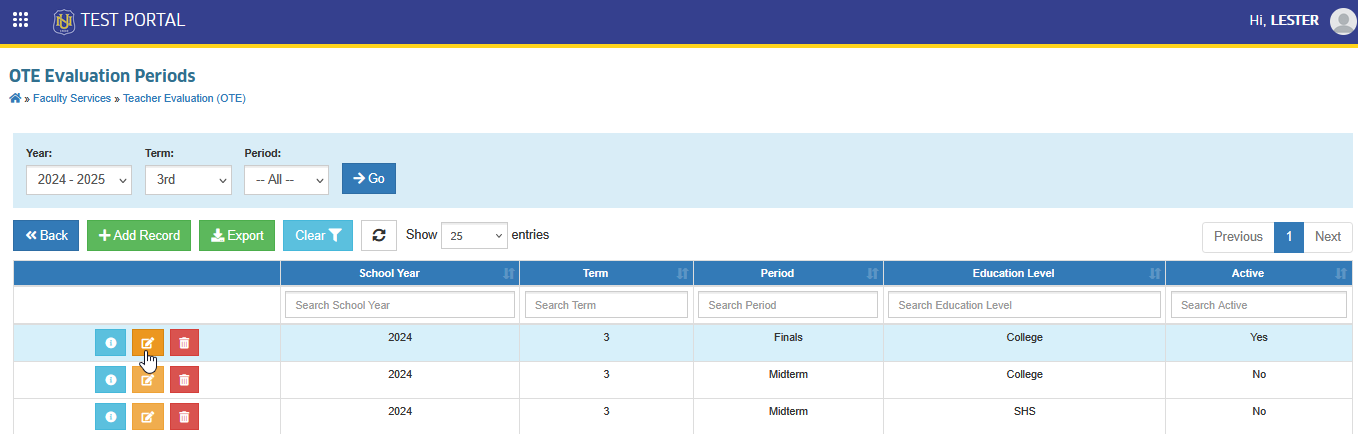The height and width of the screenshot is (434, 1358).
Task: Delete the Midterm College record
Action: tap(184, 380)
